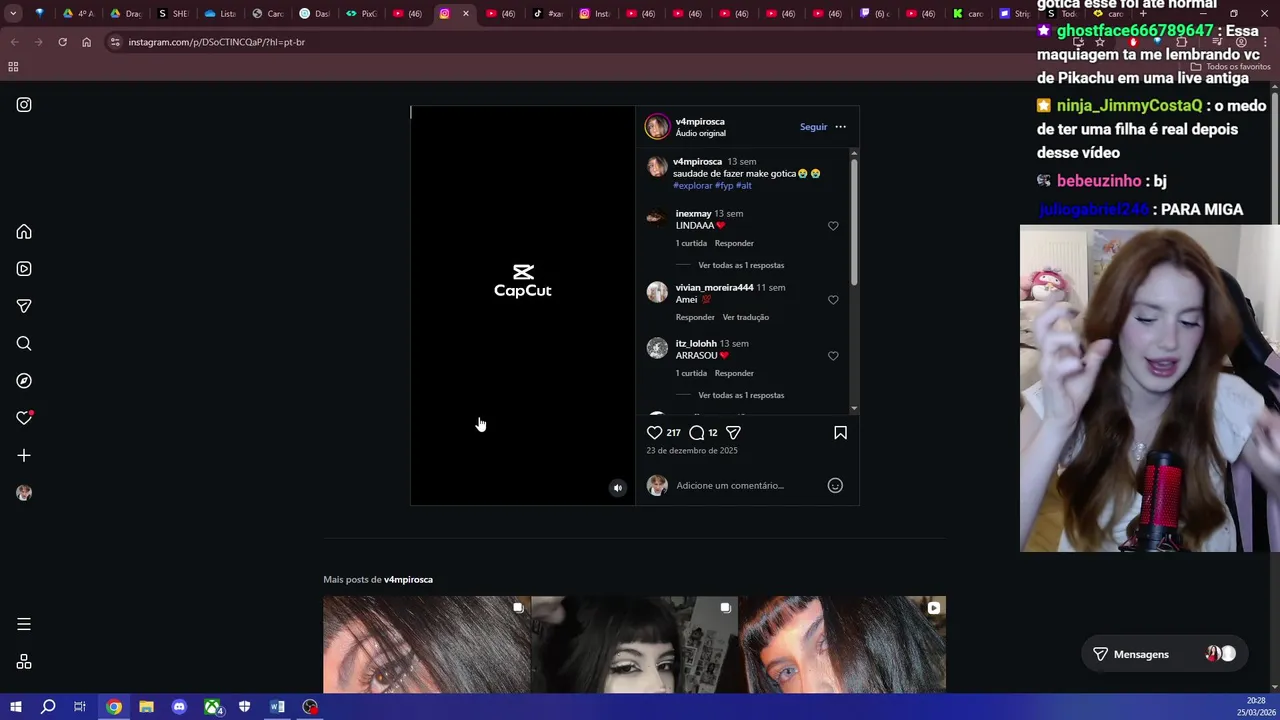Screen dimensions: 1280x720
Task: Like inexmay's comment LINDAAA
Action: [833, 226]
